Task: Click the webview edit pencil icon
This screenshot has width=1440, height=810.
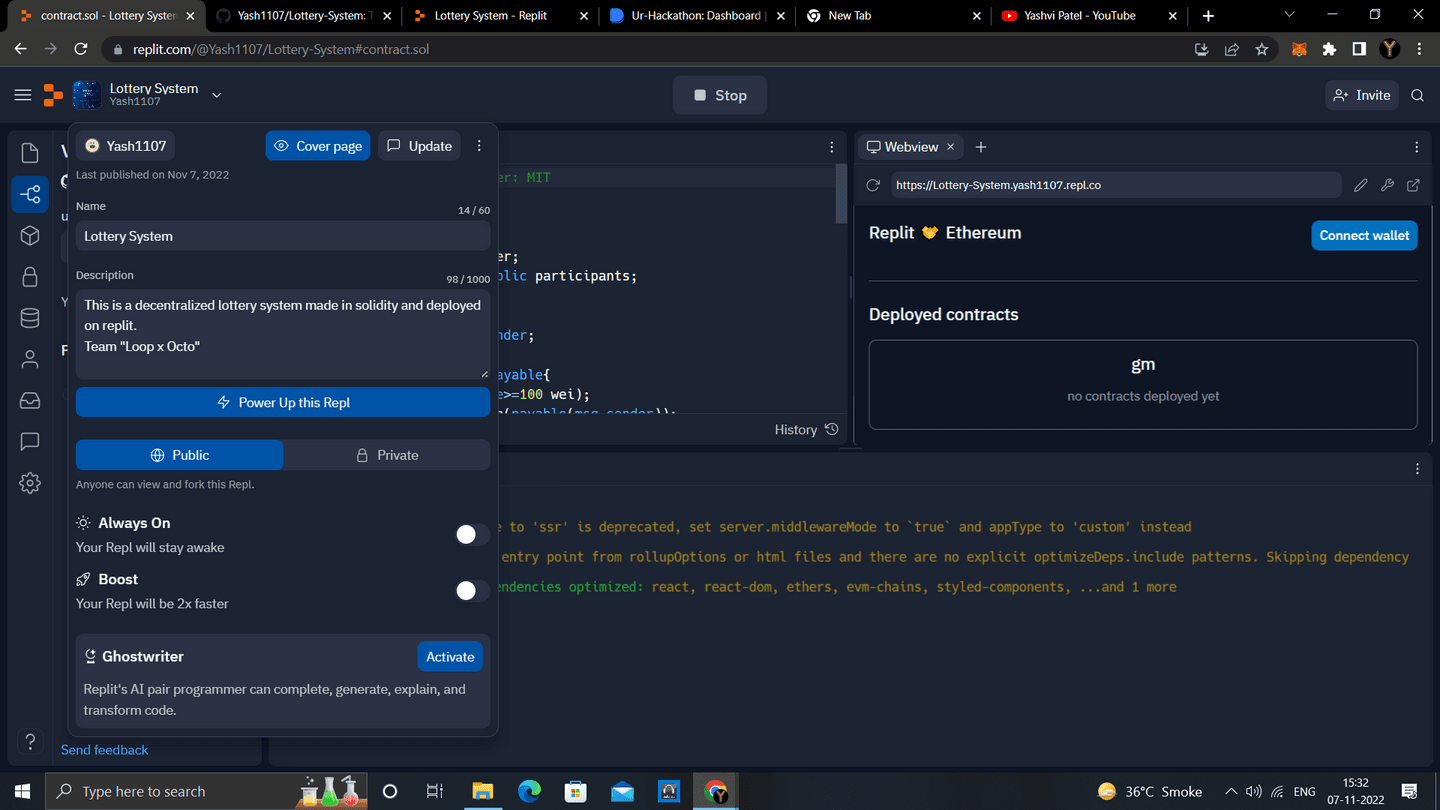Action: click(1360, 185)
